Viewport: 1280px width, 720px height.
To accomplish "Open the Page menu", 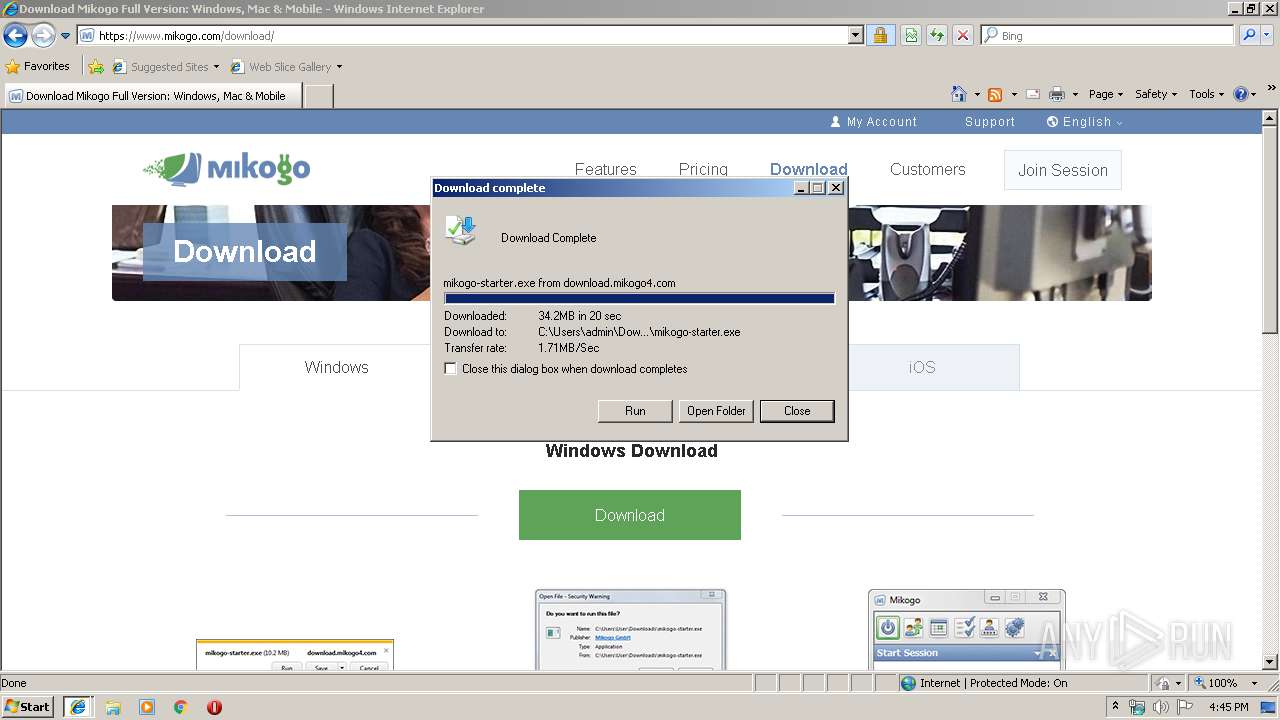I will (1105, 94).
